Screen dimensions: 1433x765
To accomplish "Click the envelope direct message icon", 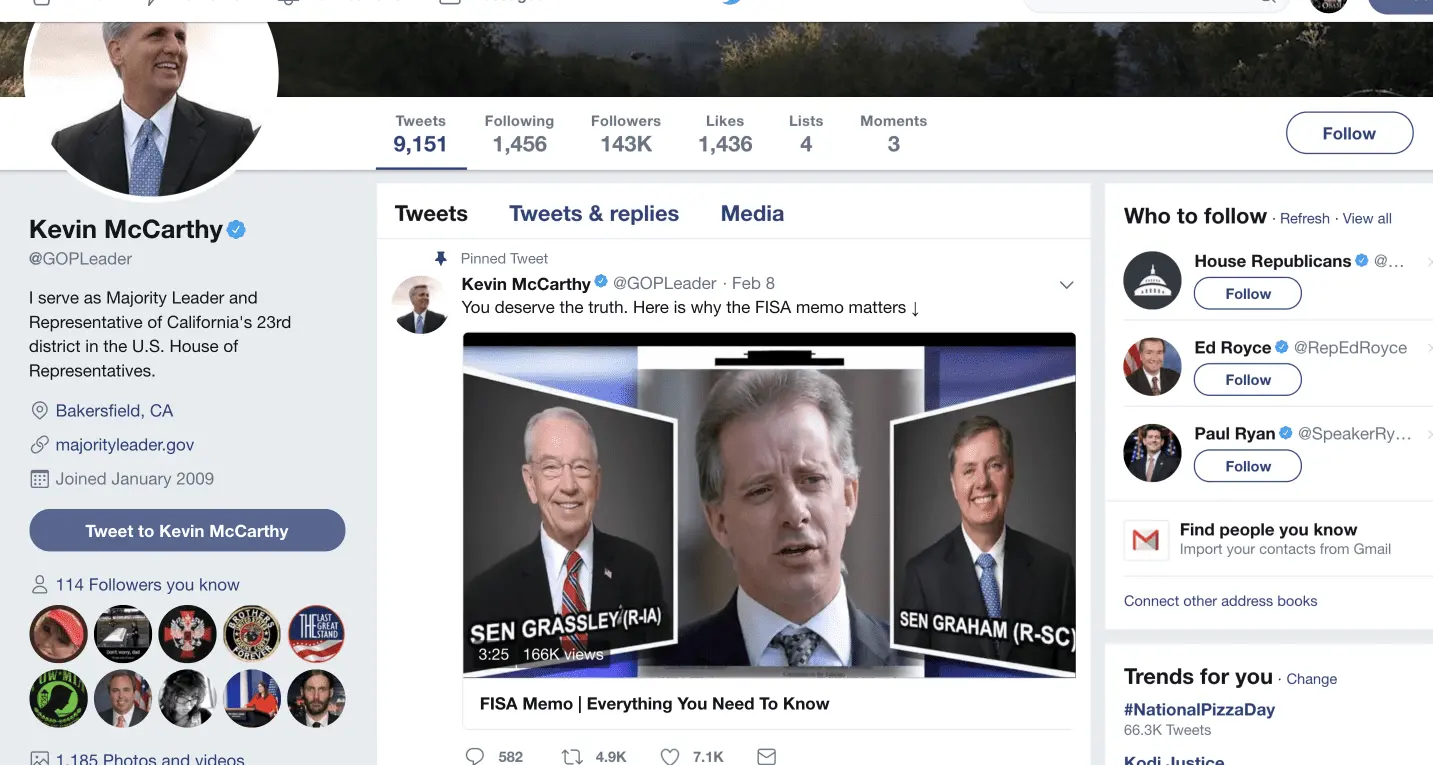I will [x=766, y=756].
